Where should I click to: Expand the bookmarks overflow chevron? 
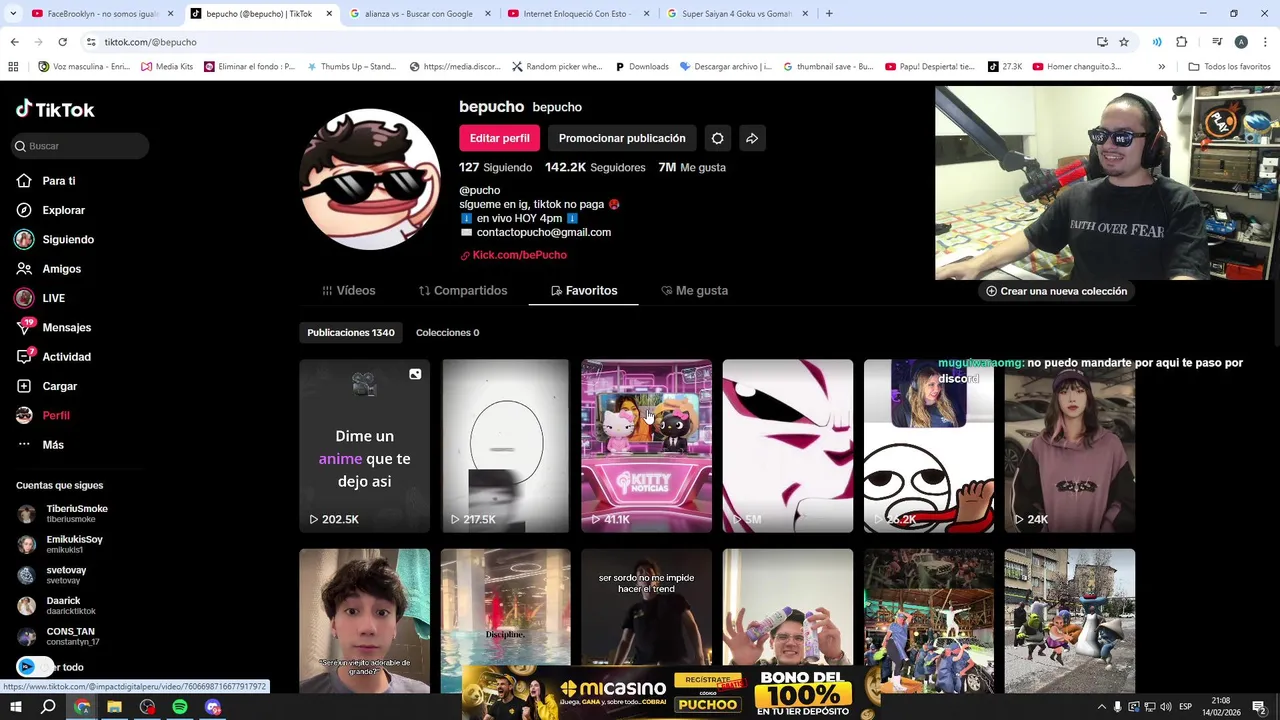coord(1161,67)
